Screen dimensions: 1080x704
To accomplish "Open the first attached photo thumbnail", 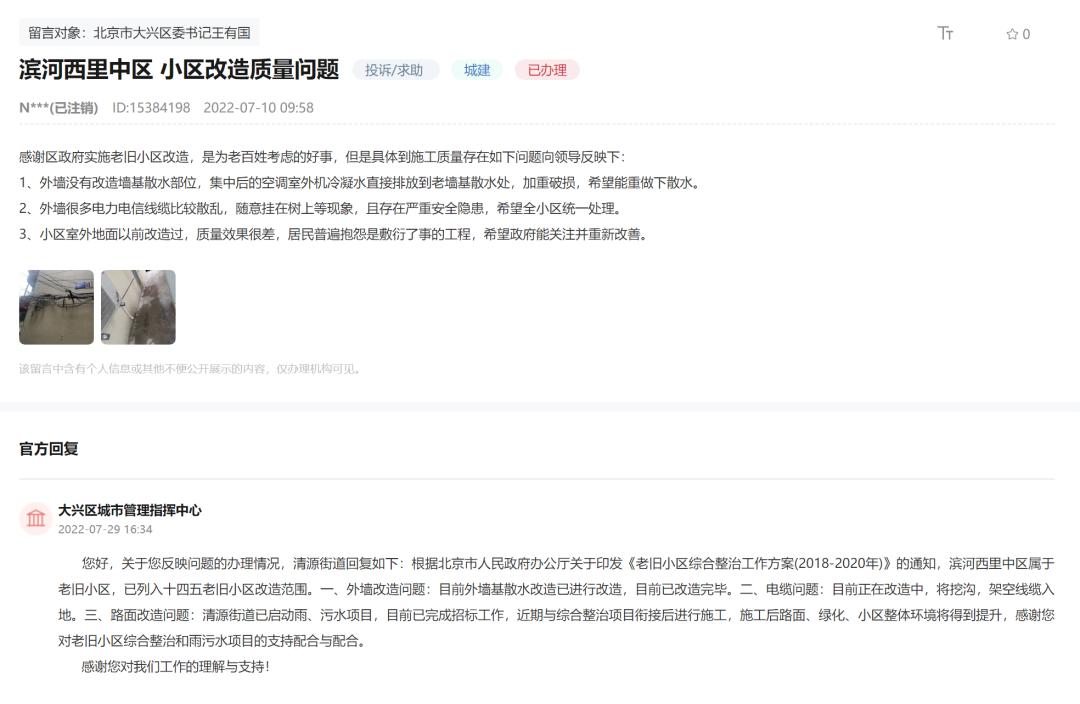I will pos(55,307).
